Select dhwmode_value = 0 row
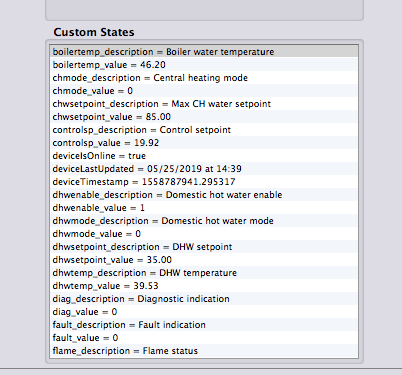Viewport: 402px width, 375px height. click(204, 234)
